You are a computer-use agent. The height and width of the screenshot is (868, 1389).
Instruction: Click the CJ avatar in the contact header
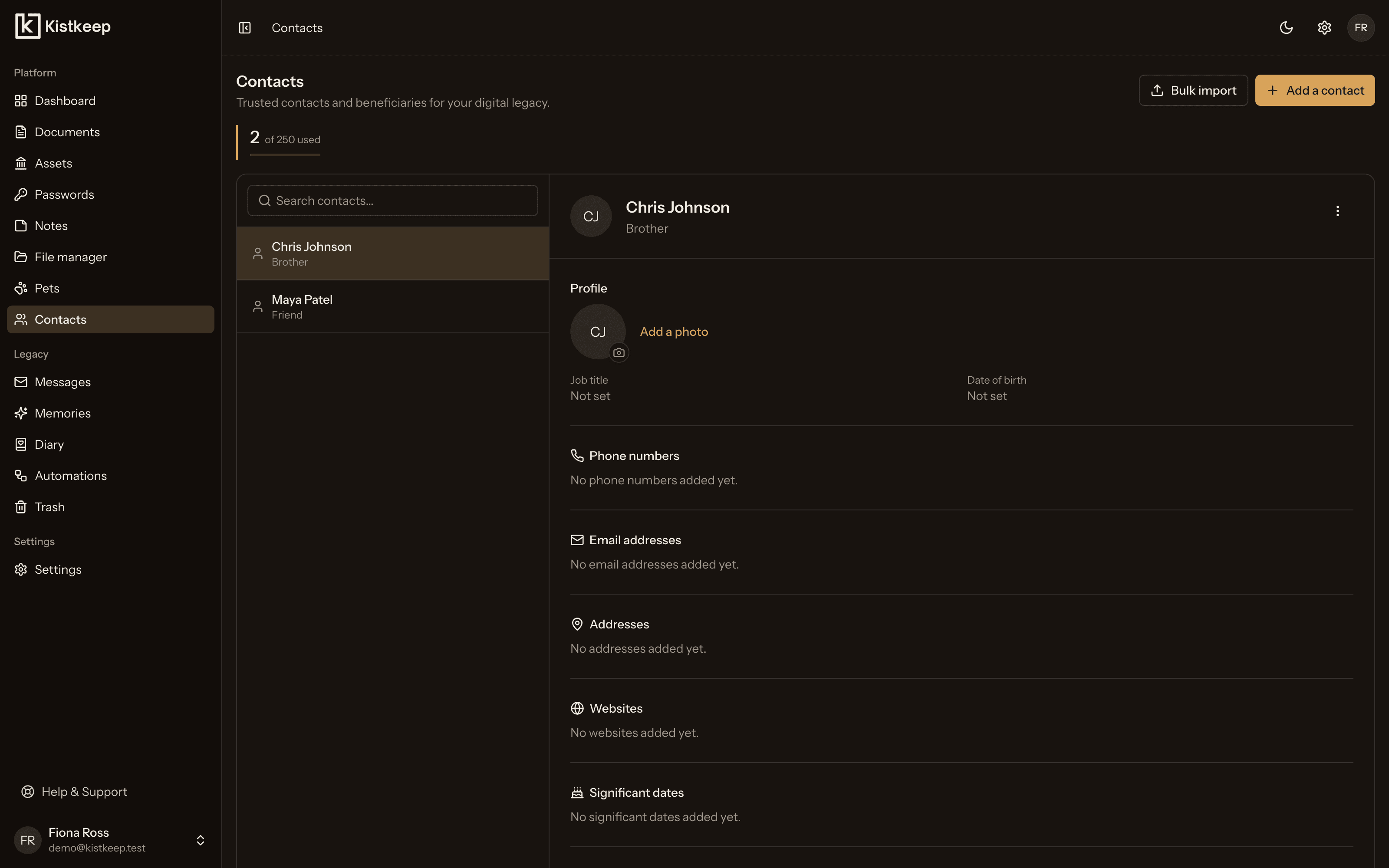click(x=591, y=216)
